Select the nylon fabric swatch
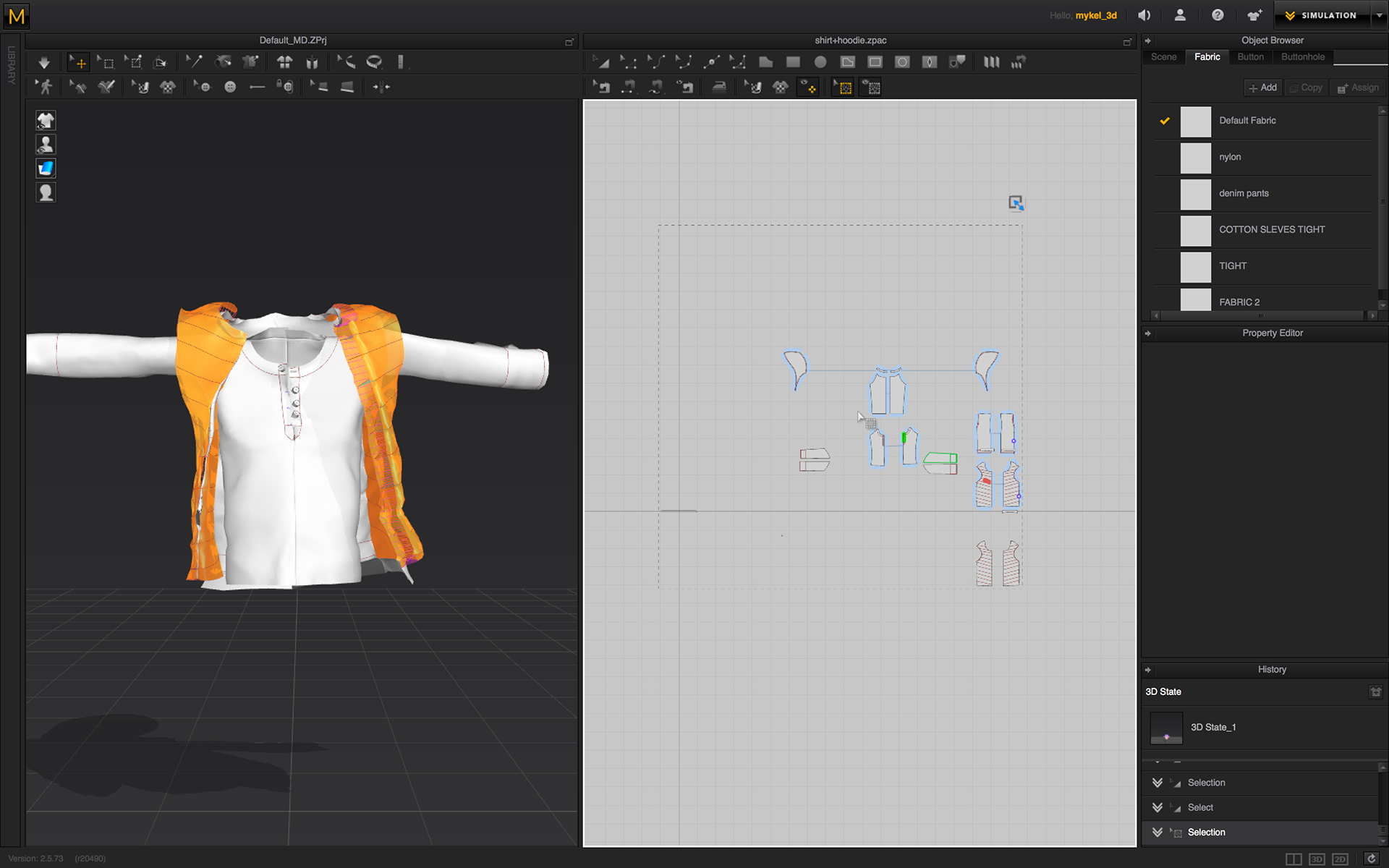The width and height of the screenshot is (1389, 868). click(x=1195, y=158)
